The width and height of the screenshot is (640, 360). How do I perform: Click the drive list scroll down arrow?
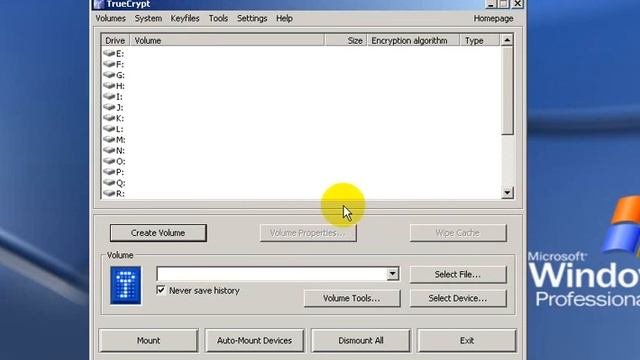click(507, 192)
